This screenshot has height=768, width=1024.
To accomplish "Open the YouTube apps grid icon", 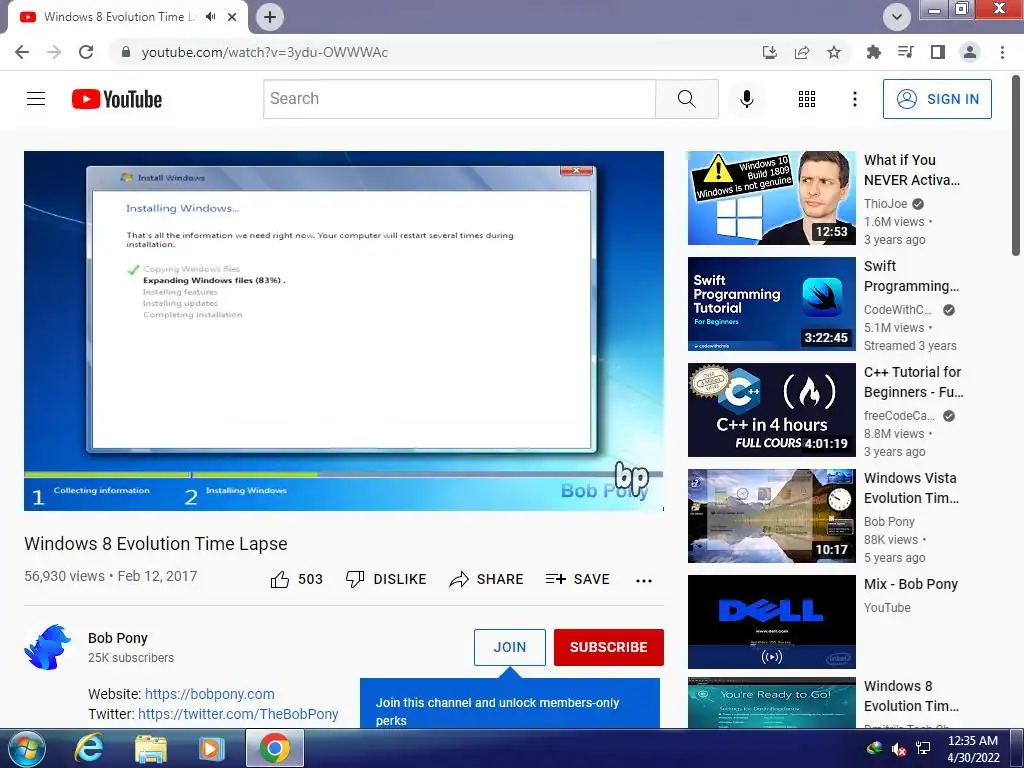I will point(807,99).
